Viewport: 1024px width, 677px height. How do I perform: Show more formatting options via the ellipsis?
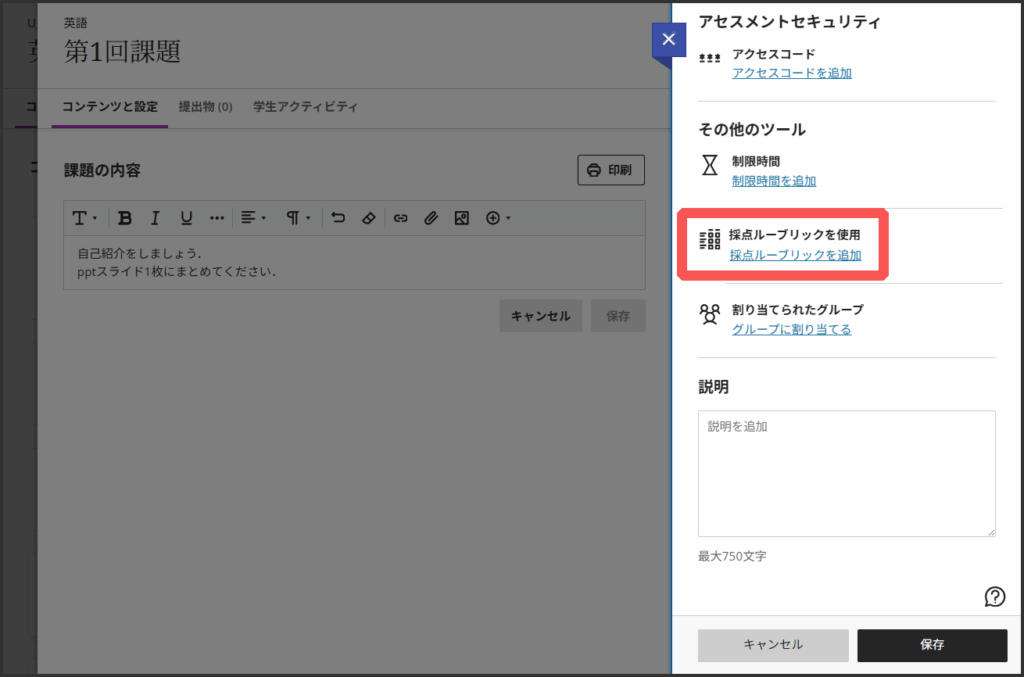pyautogui.click(x=217, y=218)
